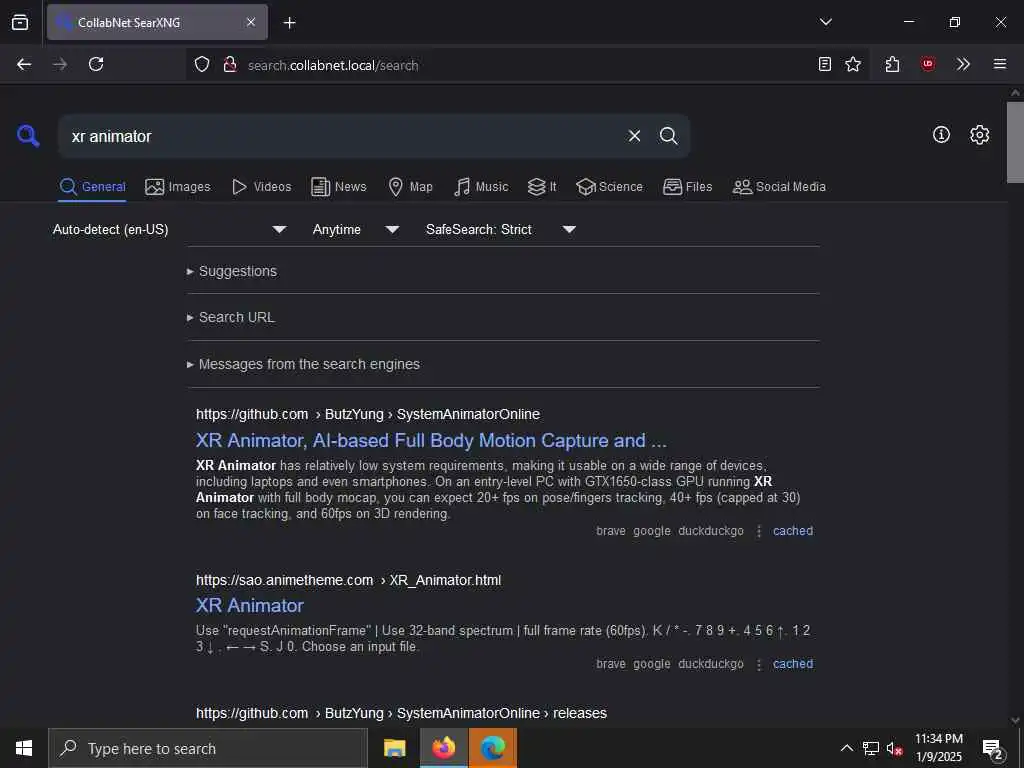Open more options dots for animetheme result
The width and height of the screenshot is (1024, 768).
[x=759, y=664]
